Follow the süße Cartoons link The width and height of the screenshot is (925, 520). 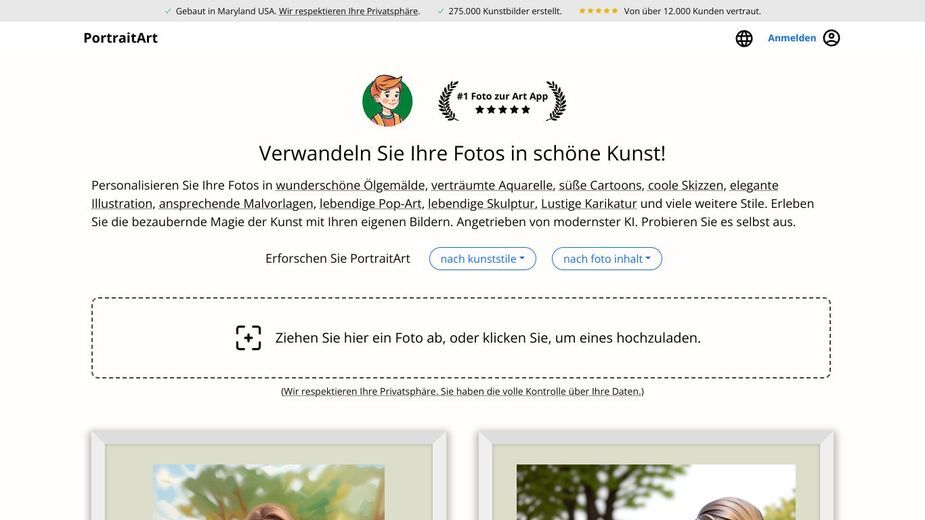coord(600,185)
